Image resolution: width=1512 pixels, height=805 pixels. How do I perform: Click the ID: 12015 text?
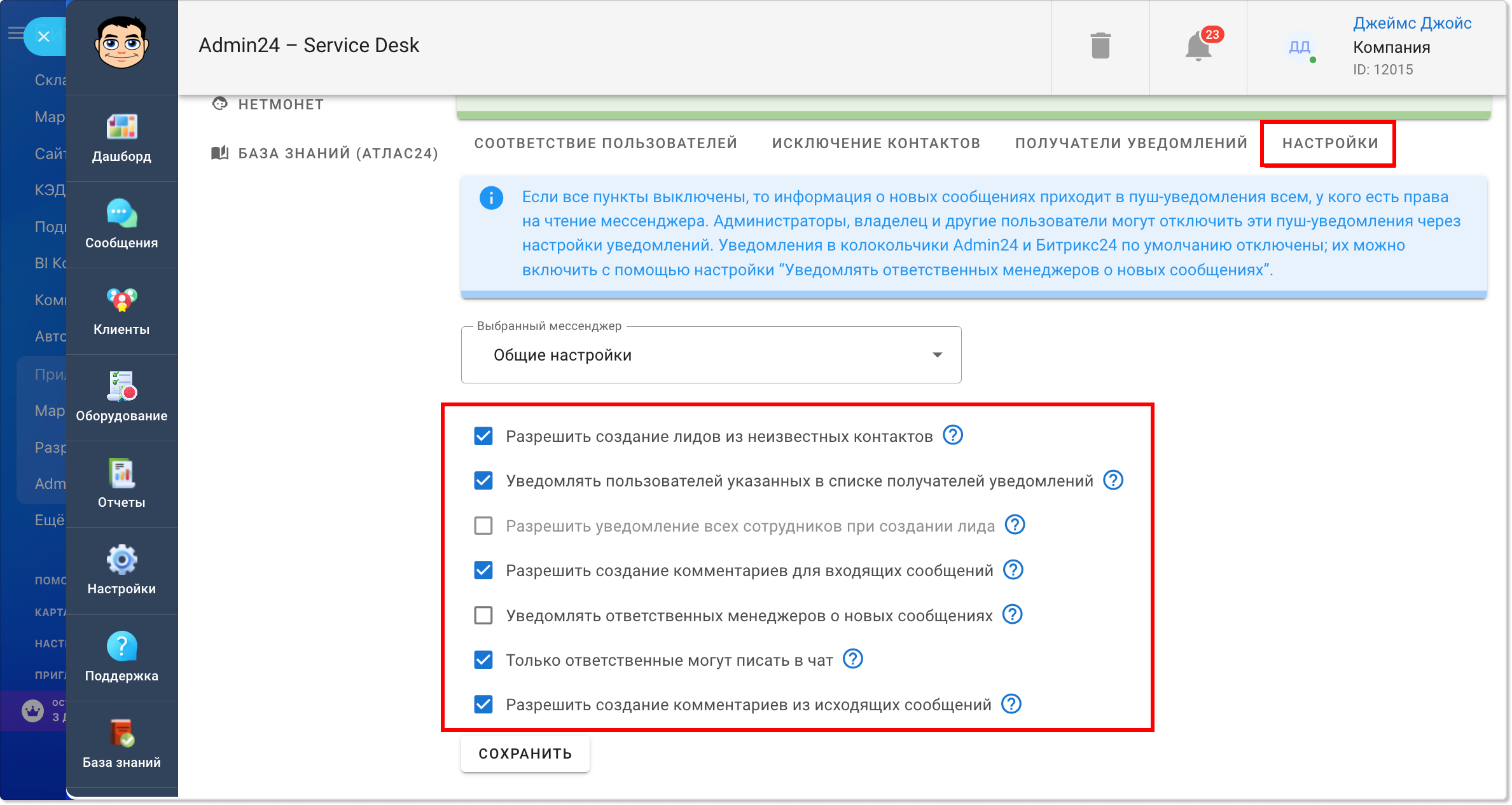(x=1383, y=69)
